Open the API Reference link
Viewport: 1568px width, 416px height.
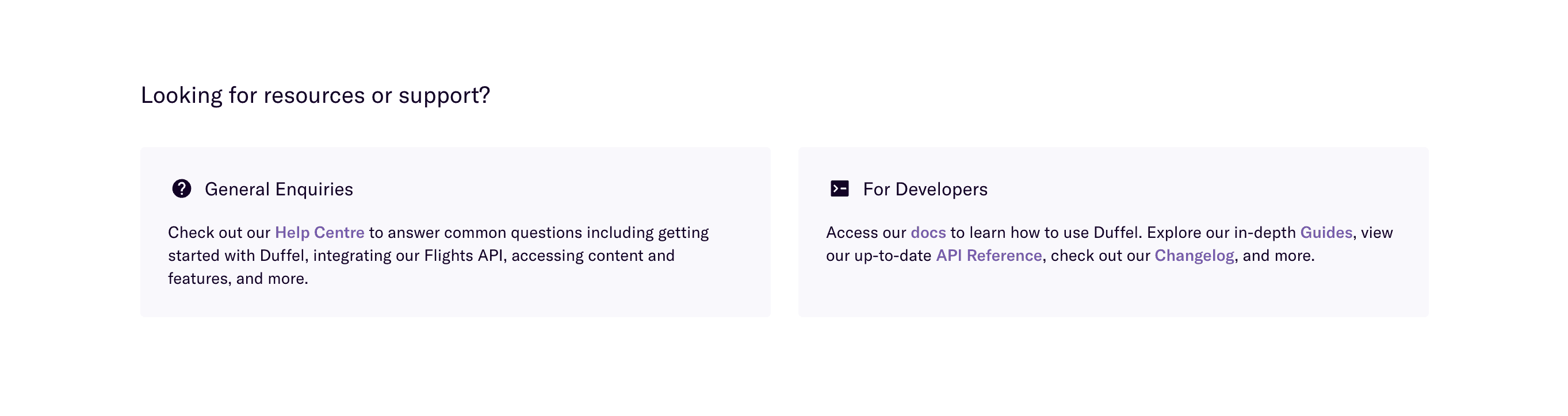click(x=989, y=256)
